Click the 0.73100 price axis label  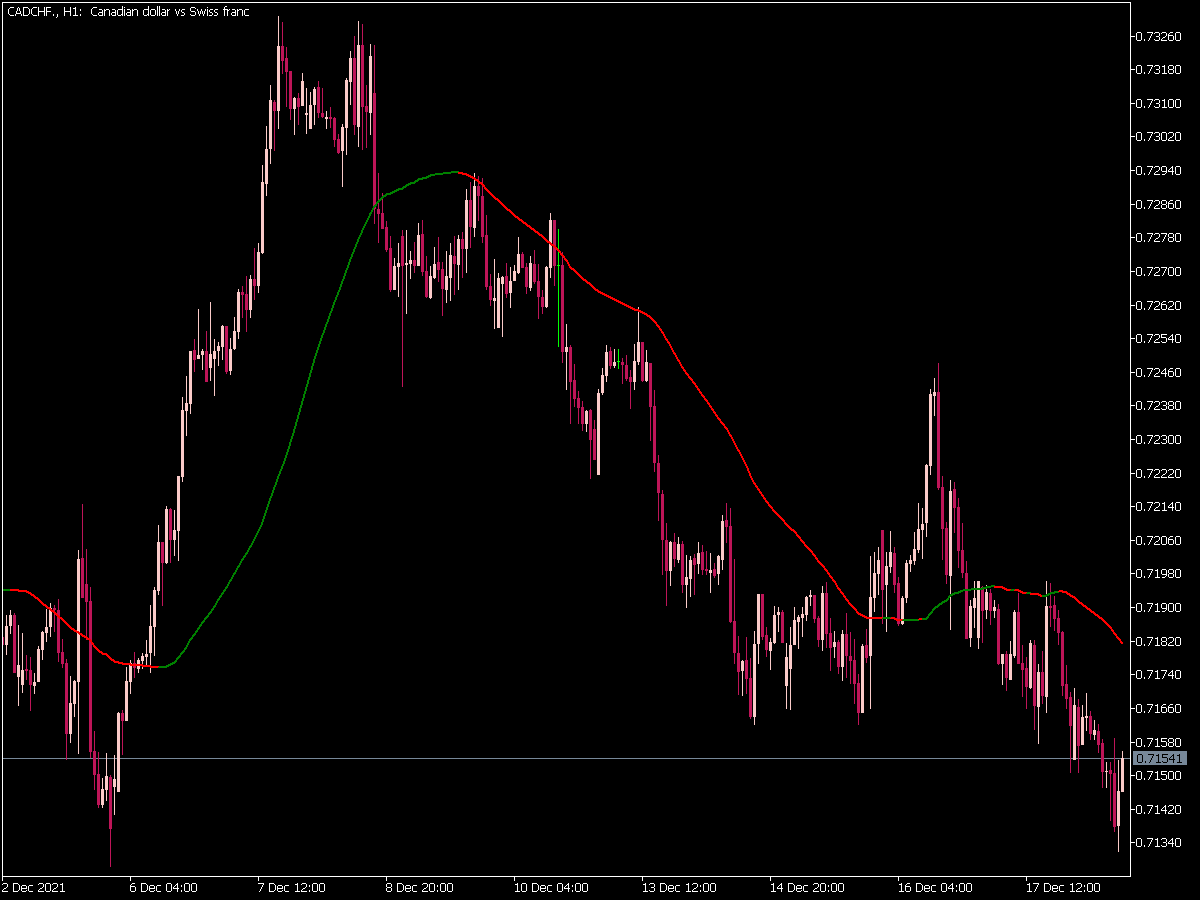[x=1157, y=104]
